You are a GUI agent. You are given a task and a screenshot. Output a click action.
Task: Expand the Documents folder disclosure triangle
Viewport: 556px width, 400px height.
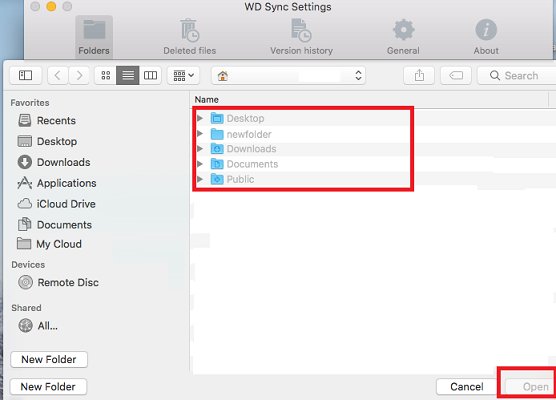[x=200, y=164]
